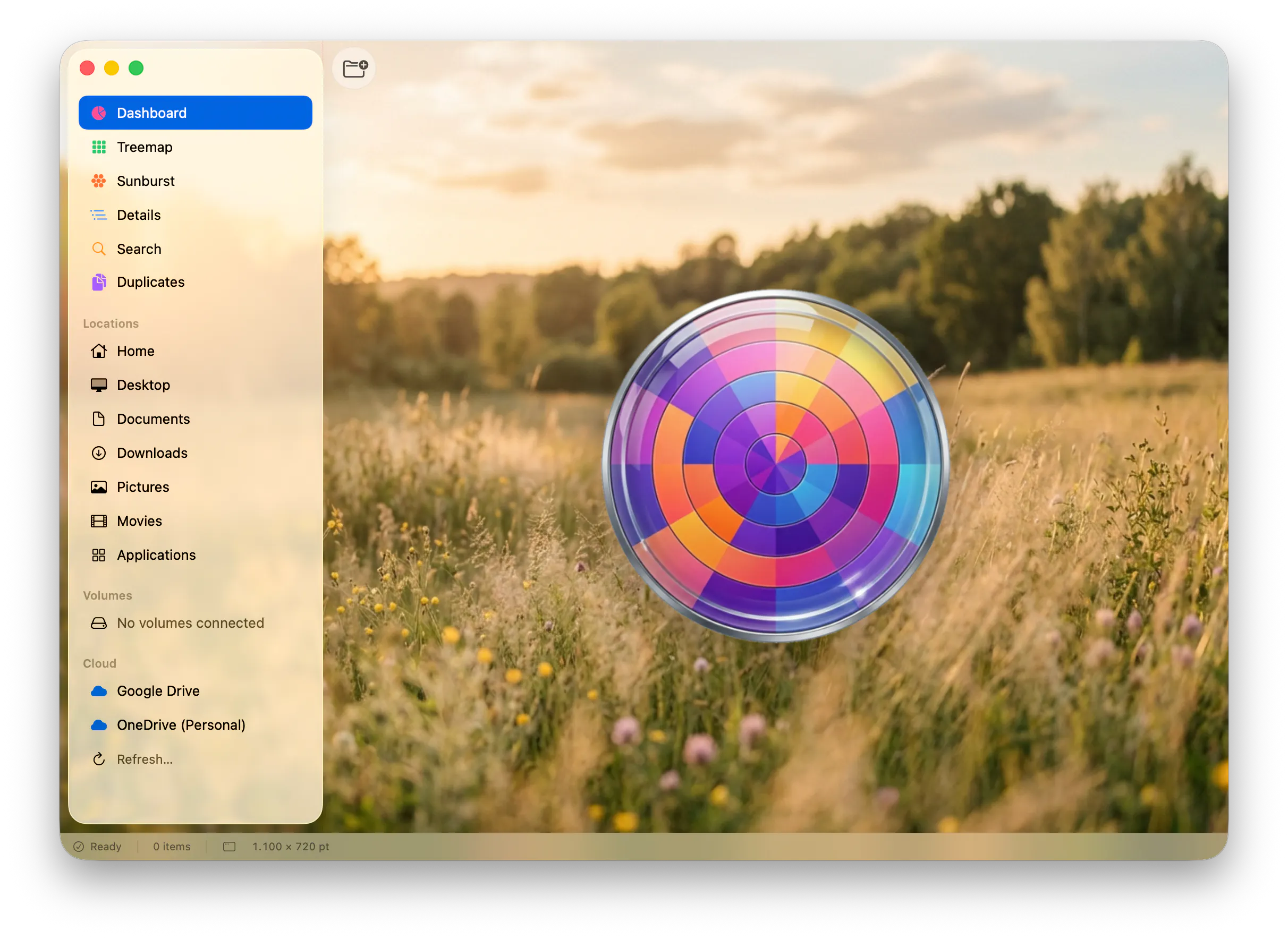Click the Google Drive cloud icon

tap(99, 692)
